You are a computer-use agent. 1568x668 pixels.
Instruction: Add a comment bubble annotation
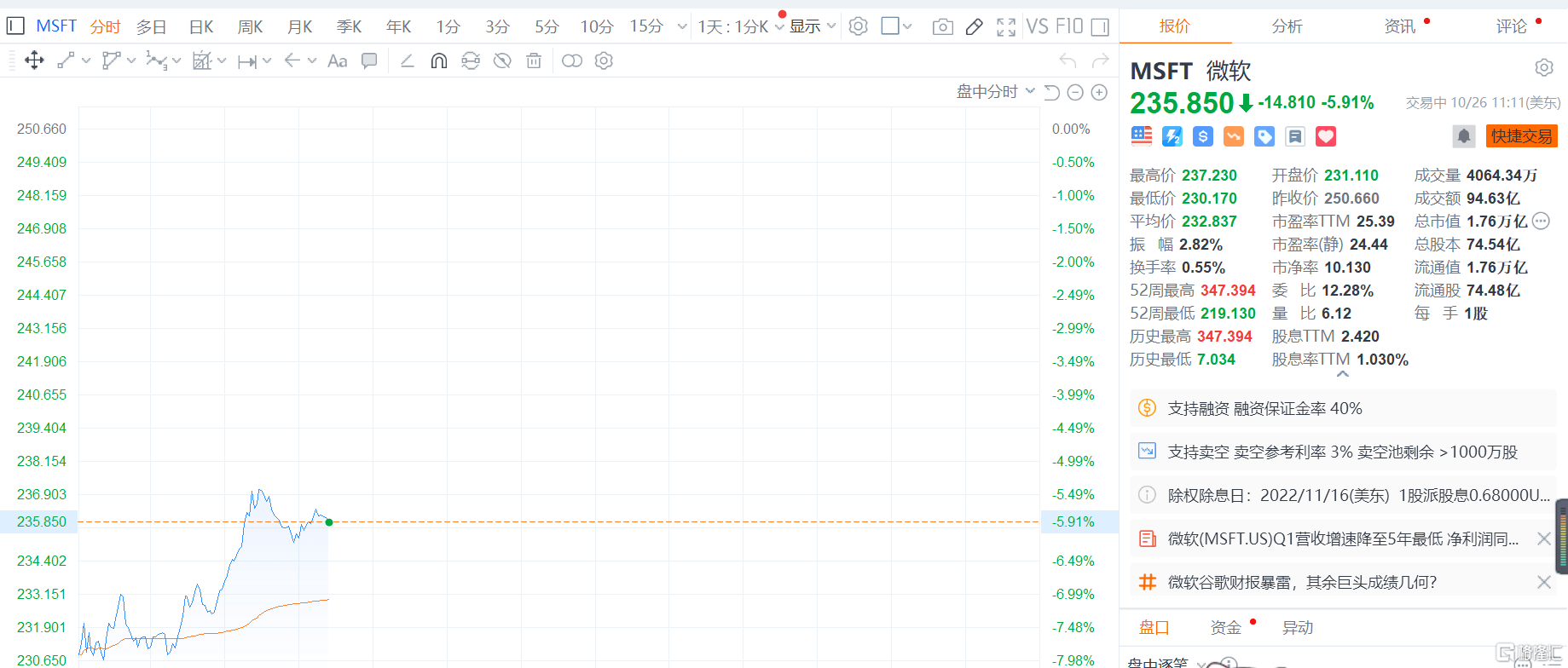[369, 60]
